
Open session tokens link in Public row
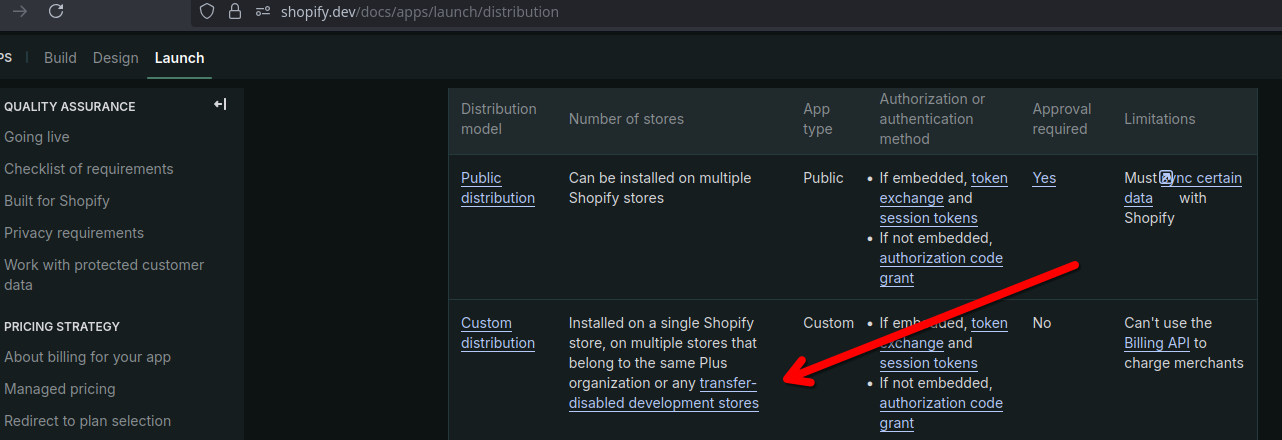click(x=929, y=218)
